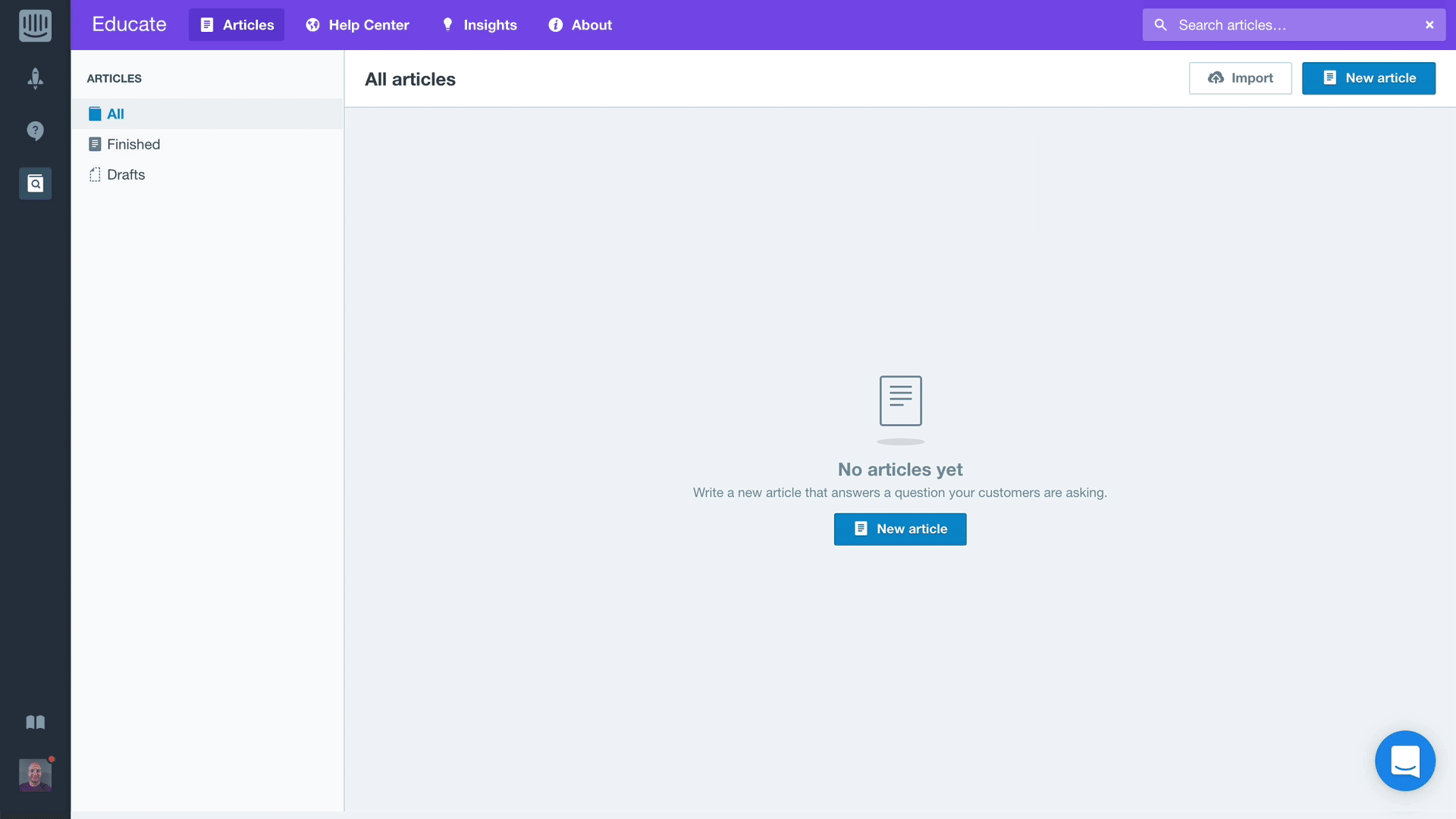
Task: Select the Educate book-search sidebar icon
Action: click(x=35, y=184)
